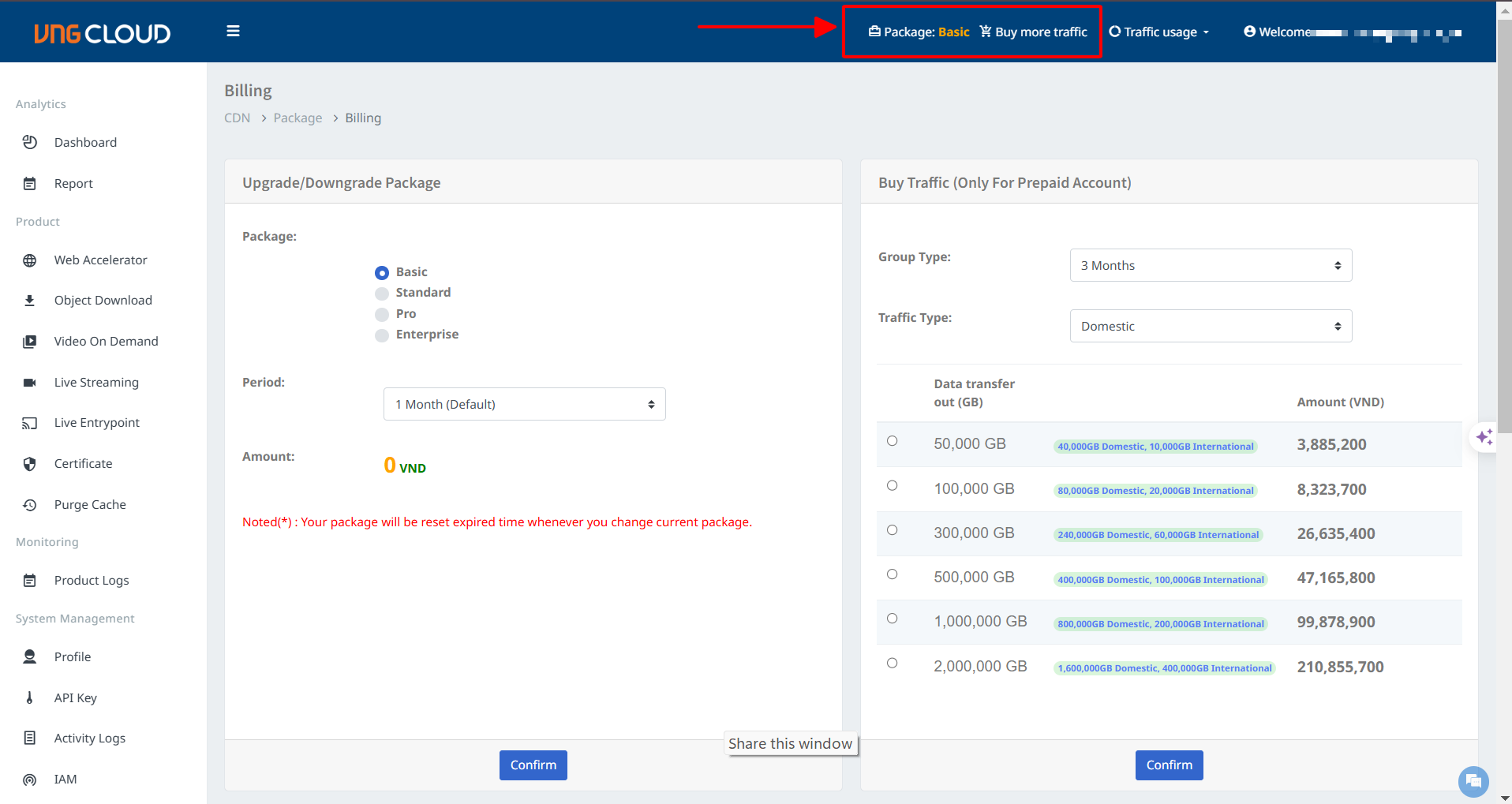Click the Buy more traffic link
This screenshot has height=804, width=1512.
1034,32
